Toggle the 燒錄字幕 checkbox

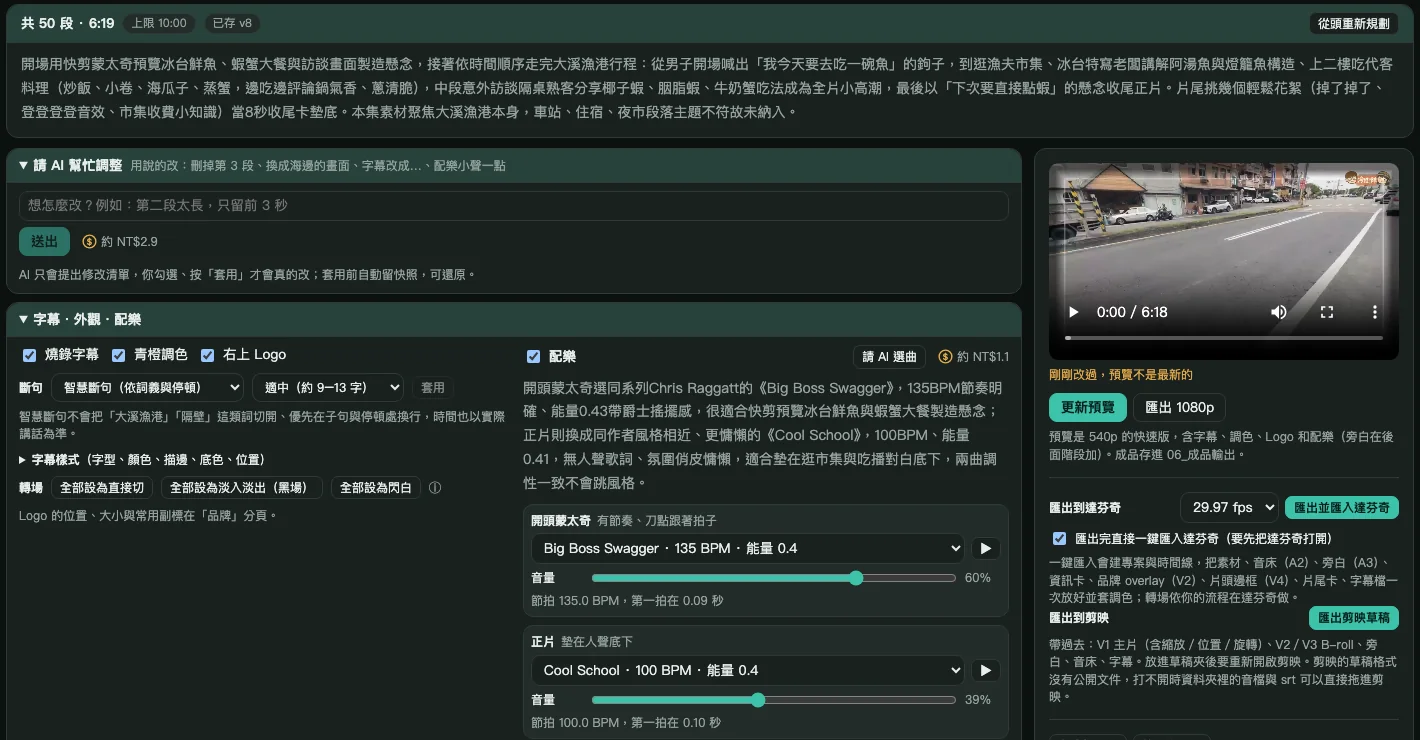29,355
